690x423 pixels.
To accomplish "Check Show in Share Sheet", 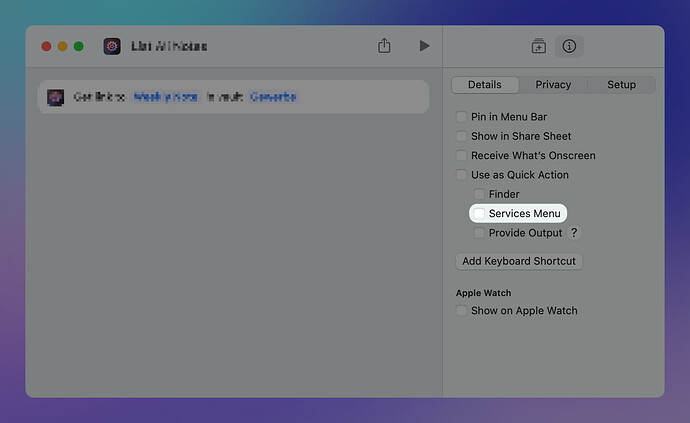I will click(462, 136).
